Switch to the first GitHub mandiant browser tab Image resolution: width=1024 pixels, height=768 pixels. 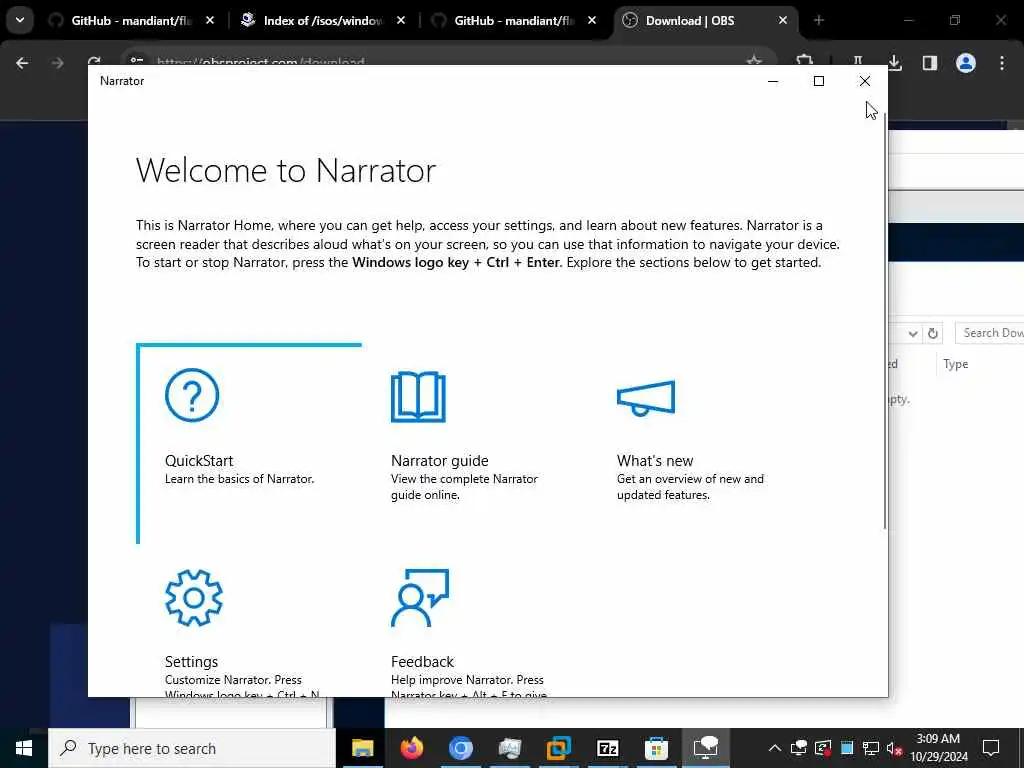(131, 21)
